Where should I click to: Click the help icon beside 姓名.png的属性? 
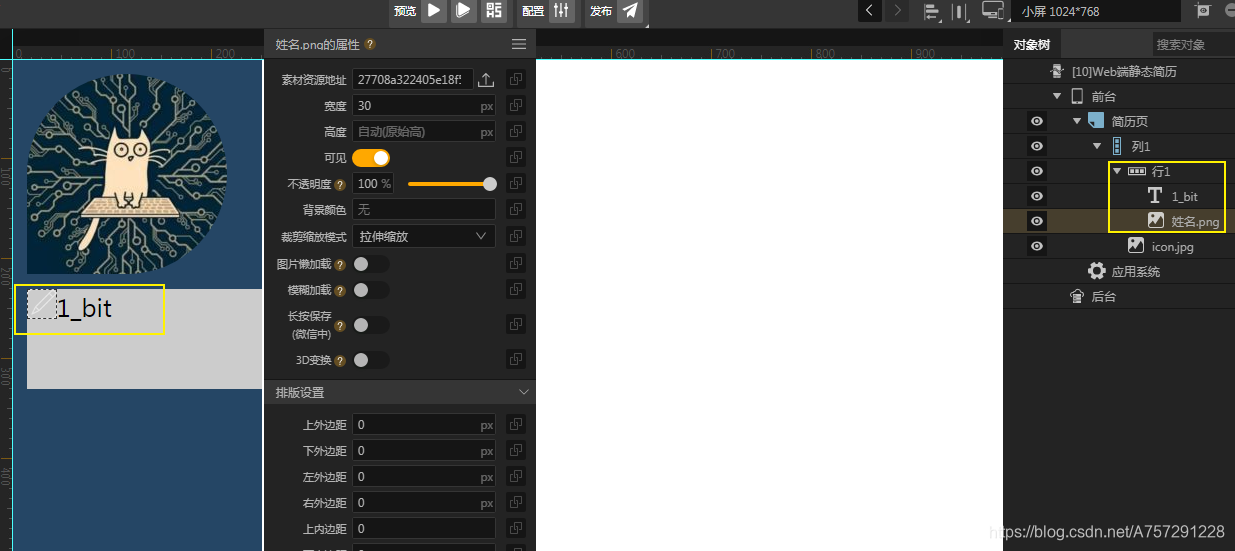coord(370,44)
